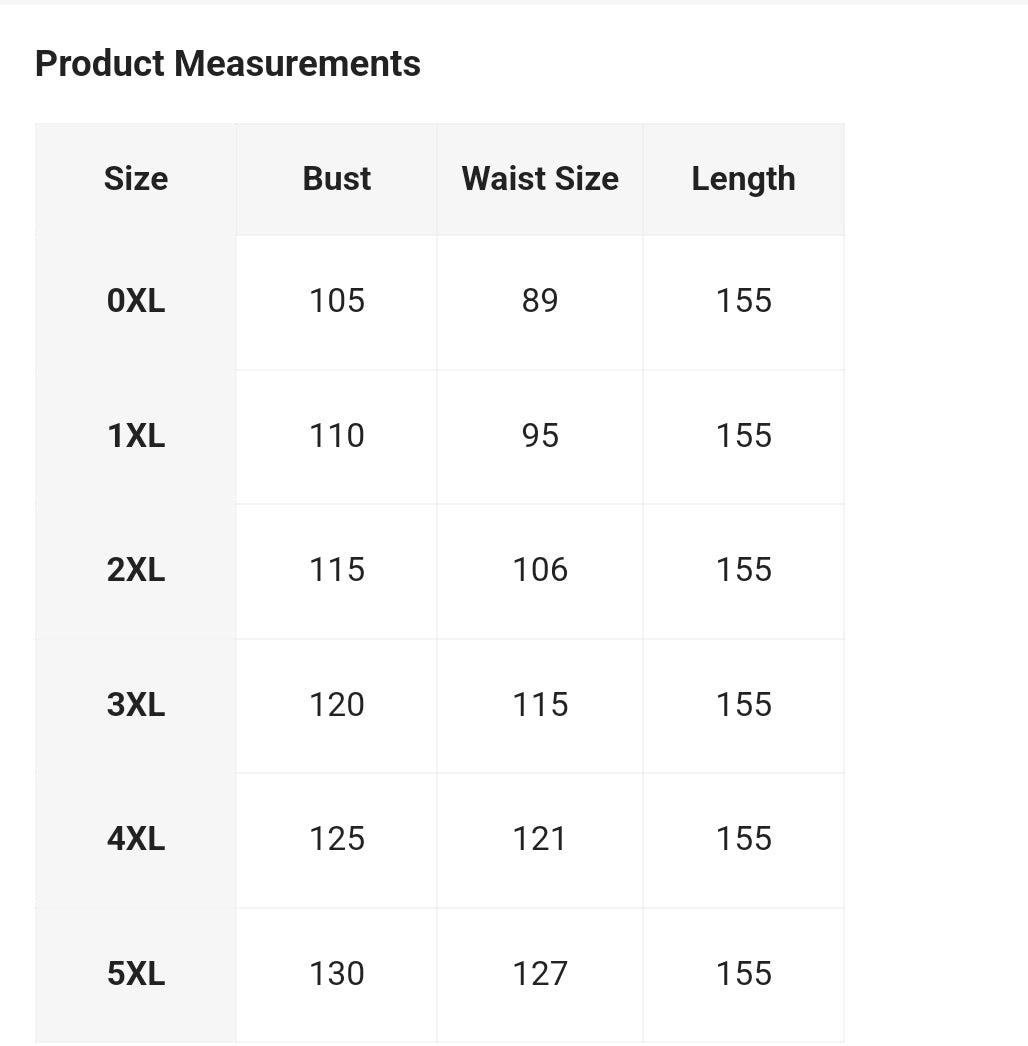Select the Size column header
The image size is (1028, 1046).
pos(136,179)
